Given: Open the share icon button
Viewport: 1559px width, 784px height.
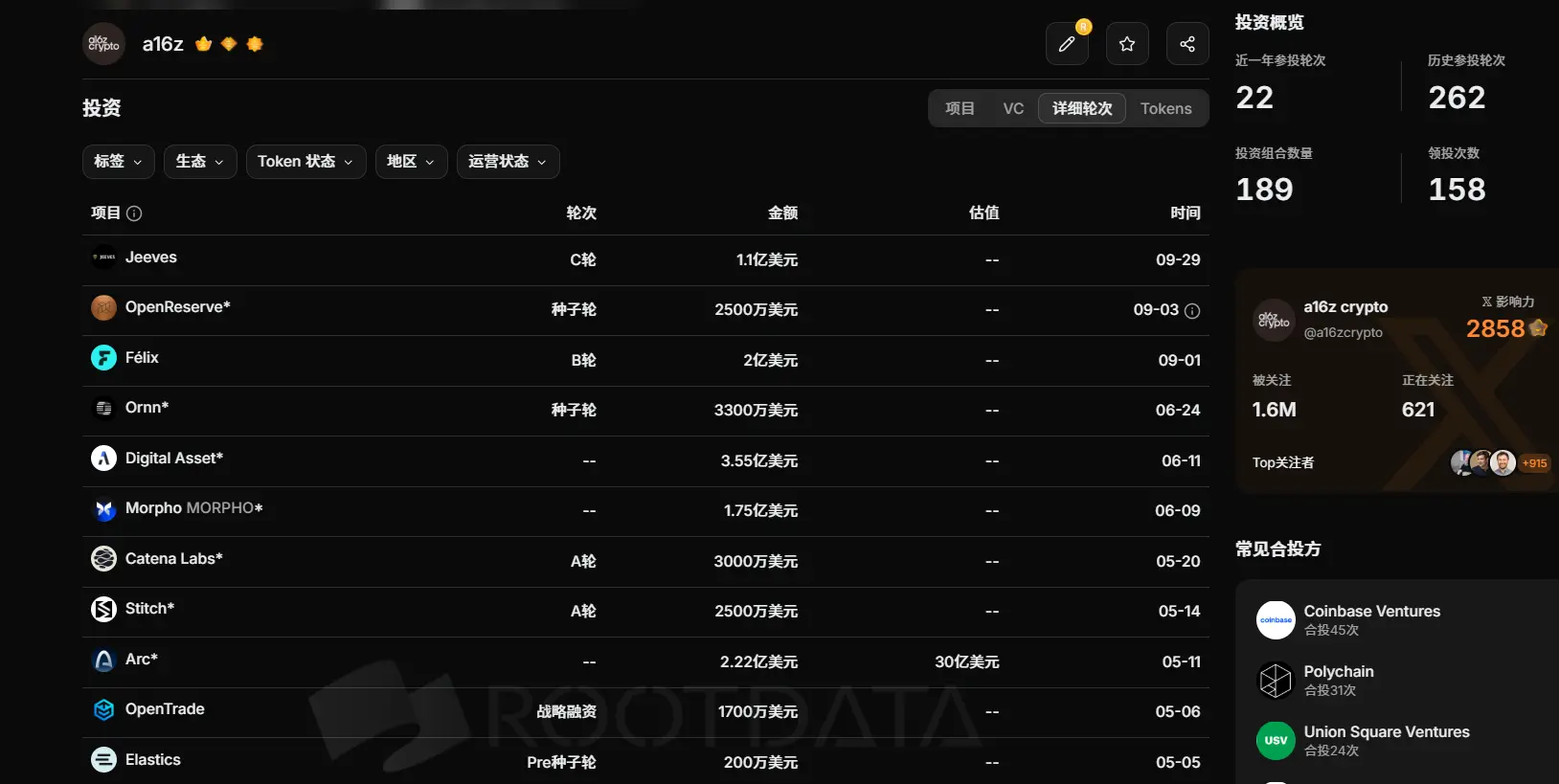Looking at the screenshot, I should [1187, 44].
